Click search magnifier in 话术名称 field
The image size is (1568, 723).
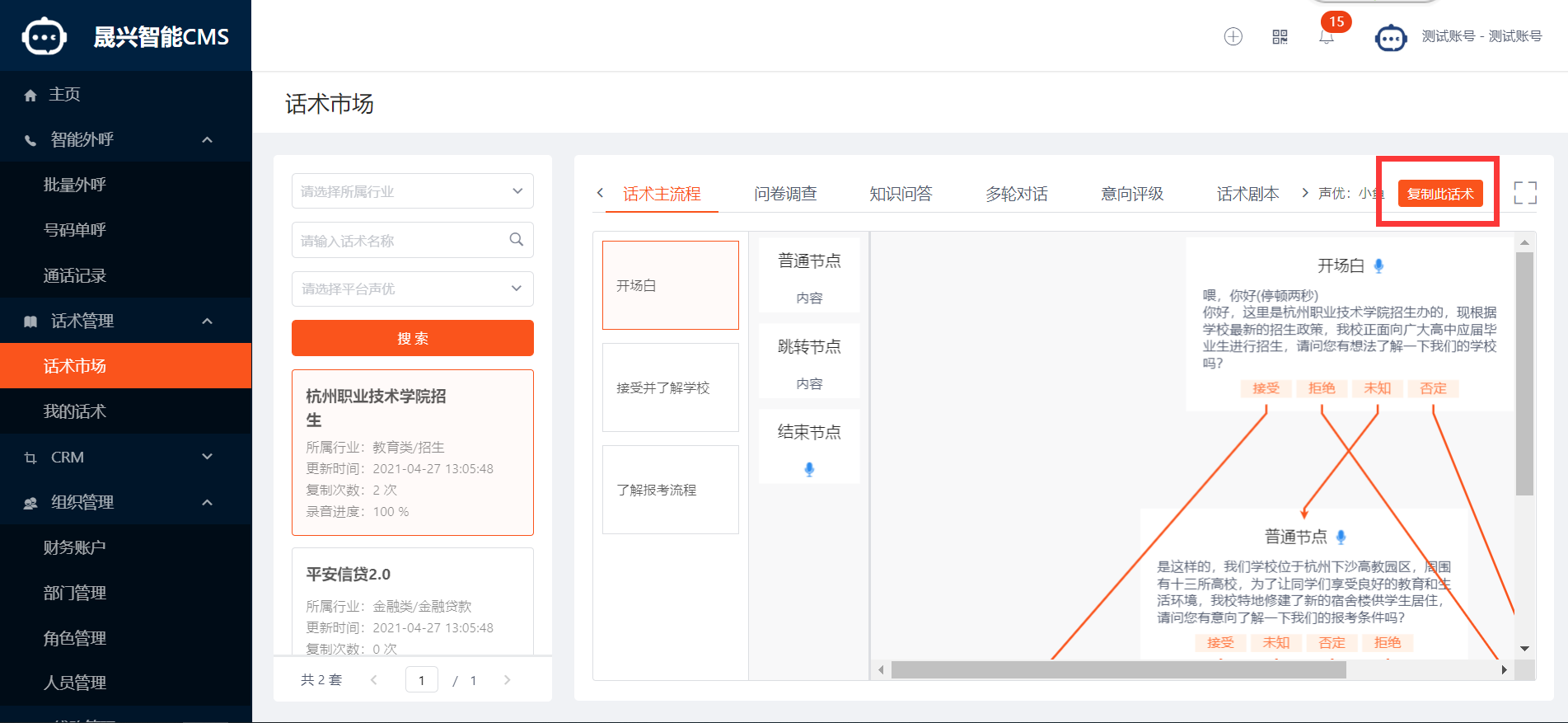point(517,240)
